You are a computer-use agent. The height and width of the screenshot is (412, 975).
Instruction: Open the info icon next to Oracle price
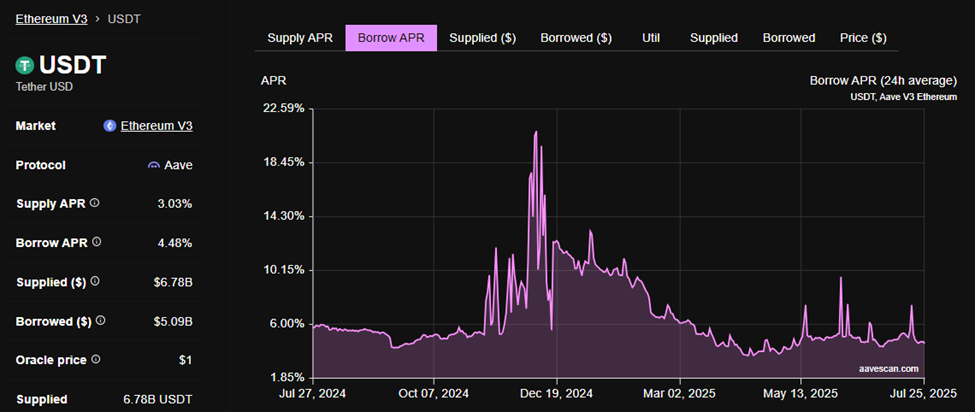click(96, 360)
